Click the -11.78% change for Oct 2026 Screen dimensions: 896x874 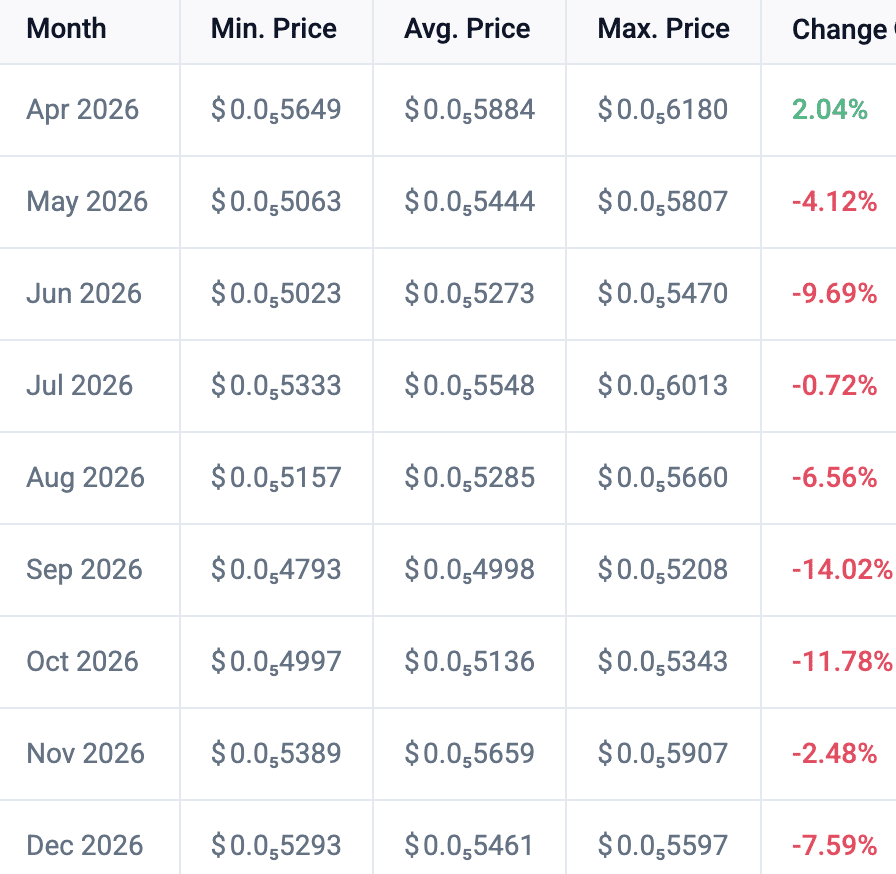click(841, 661)
